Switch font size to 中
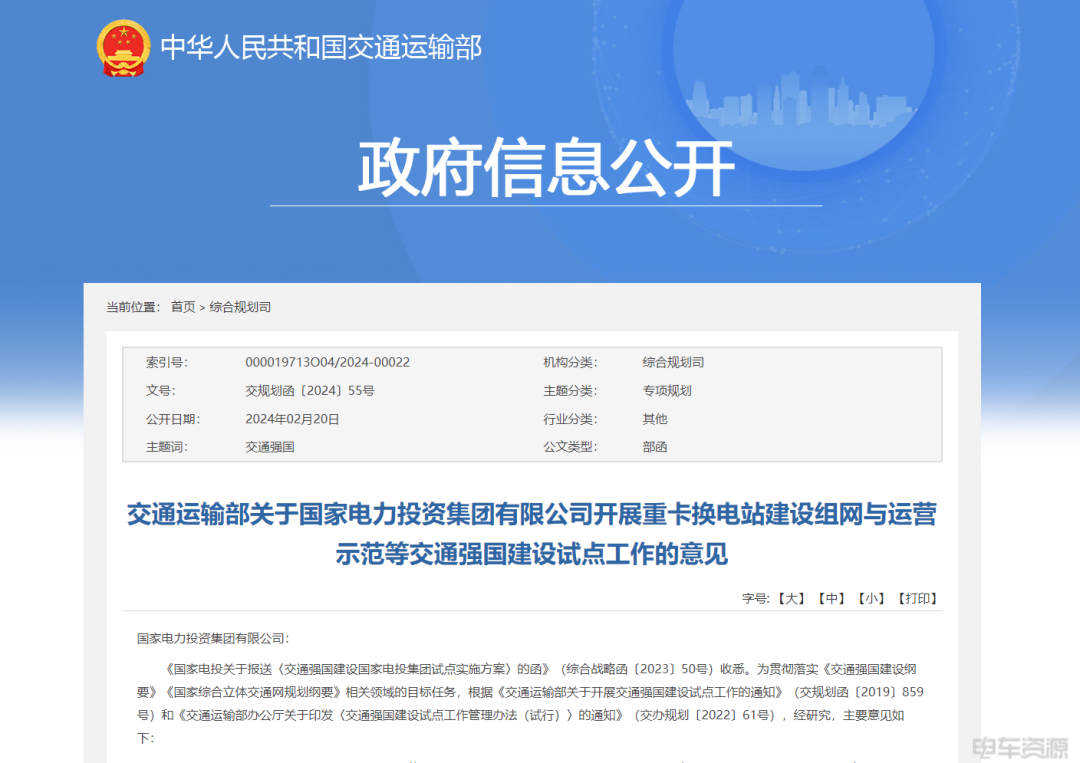This screenshot has height=763, width=1080. tap(831, 598)
